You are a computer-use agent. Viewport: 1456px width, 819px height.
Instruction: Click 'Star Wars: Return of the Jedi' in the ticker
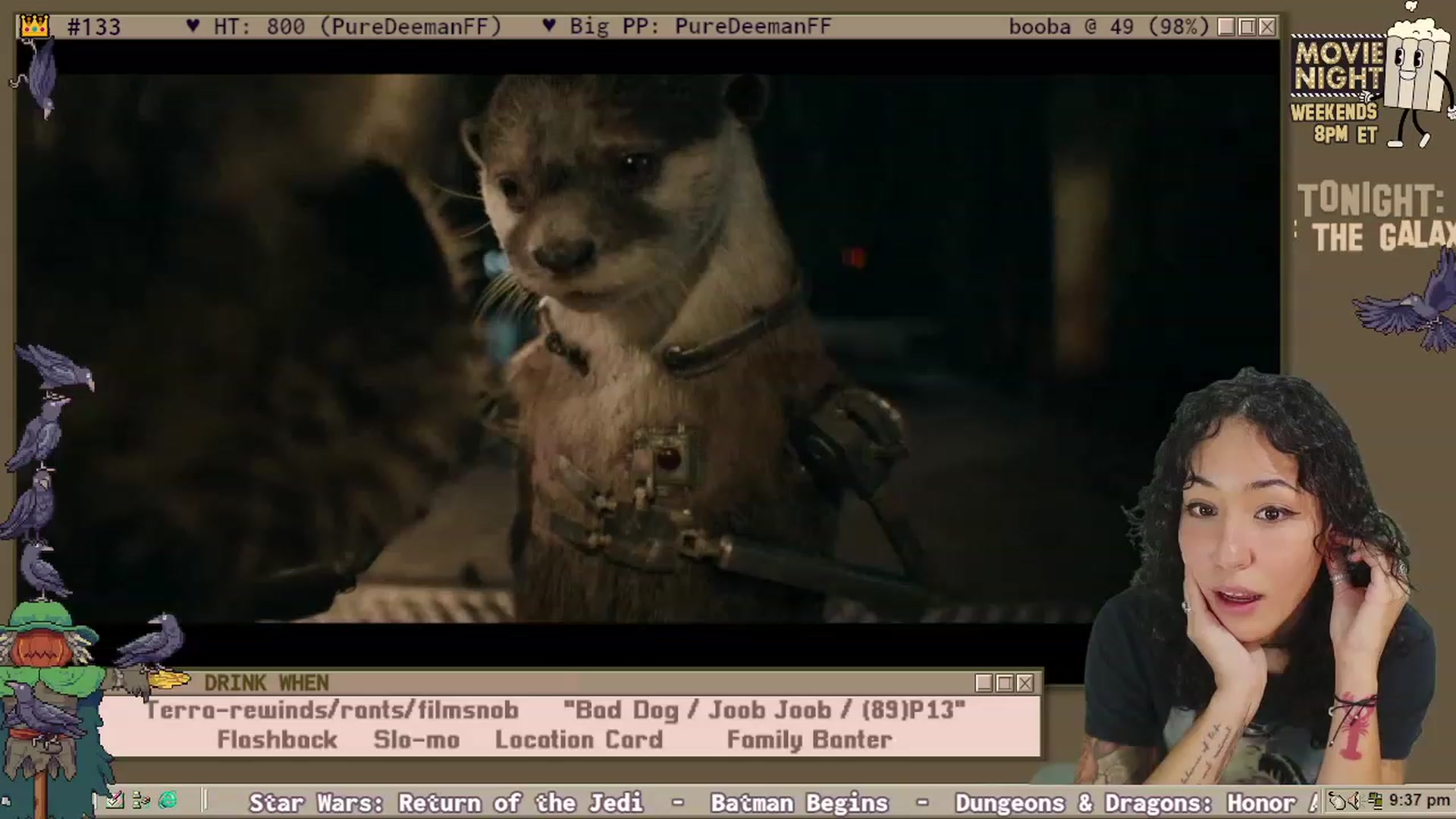pyautogui.click(x=446, y=802)
